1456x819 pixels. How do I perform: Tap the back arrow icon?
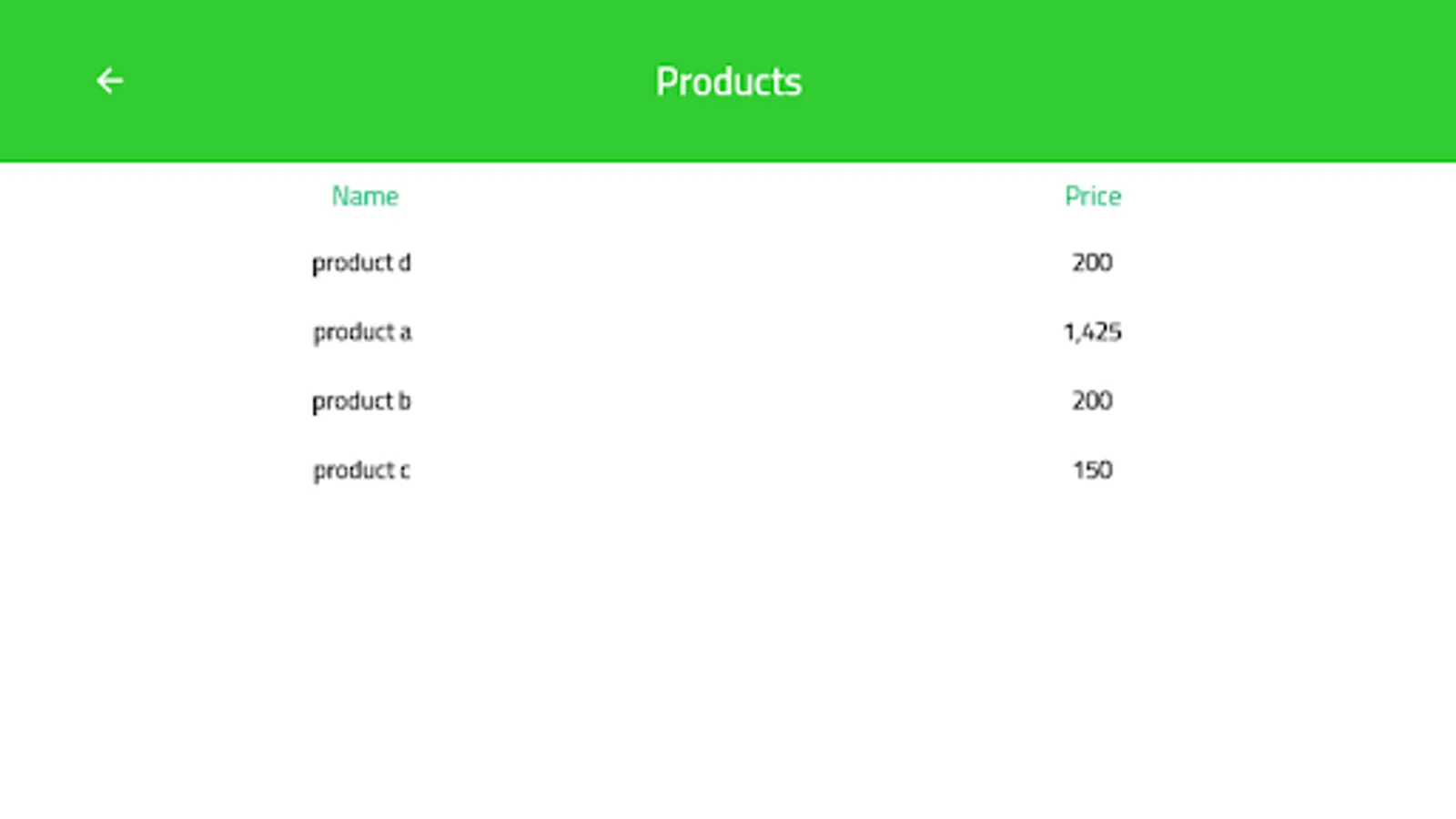[x=110, y=81]
